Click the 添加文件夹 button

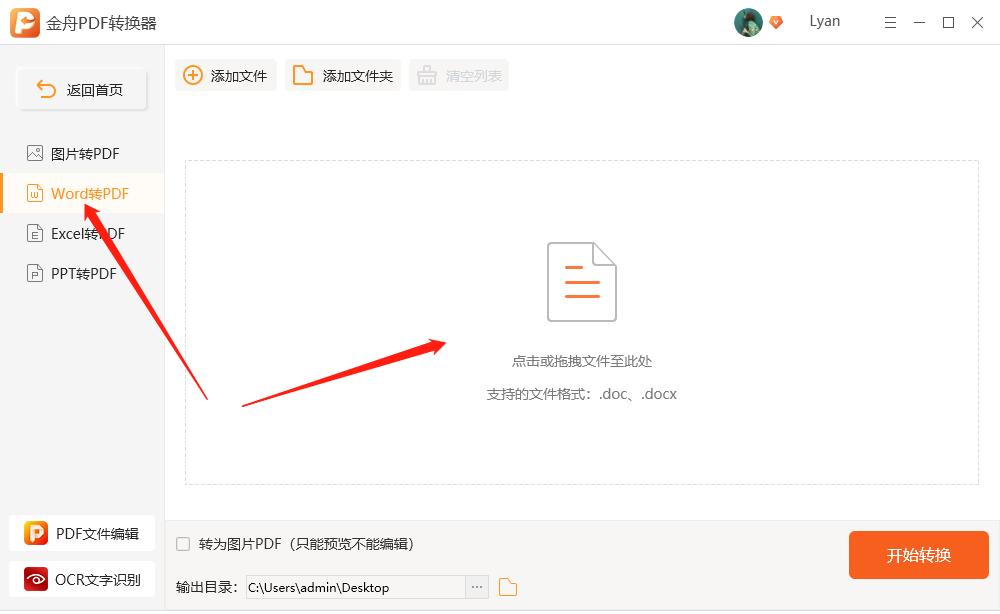point(342,75)
